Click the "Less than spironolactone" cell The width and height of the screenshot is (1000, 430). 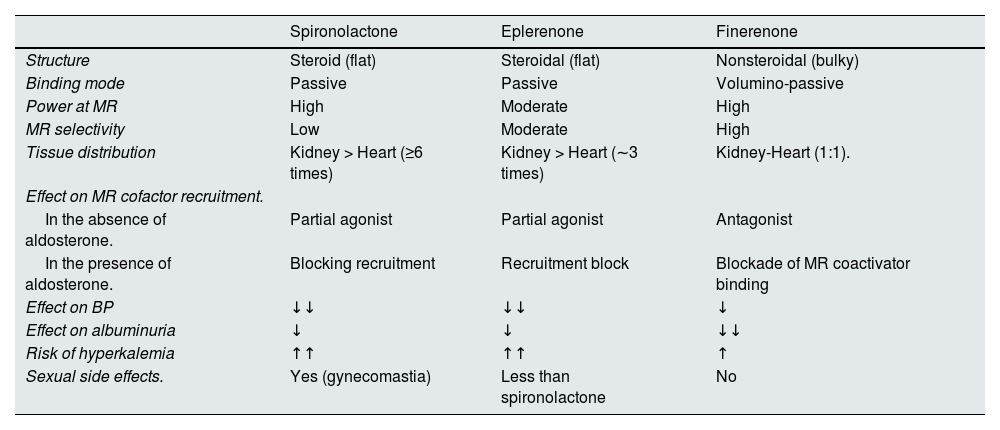click(x=553, y=386)
